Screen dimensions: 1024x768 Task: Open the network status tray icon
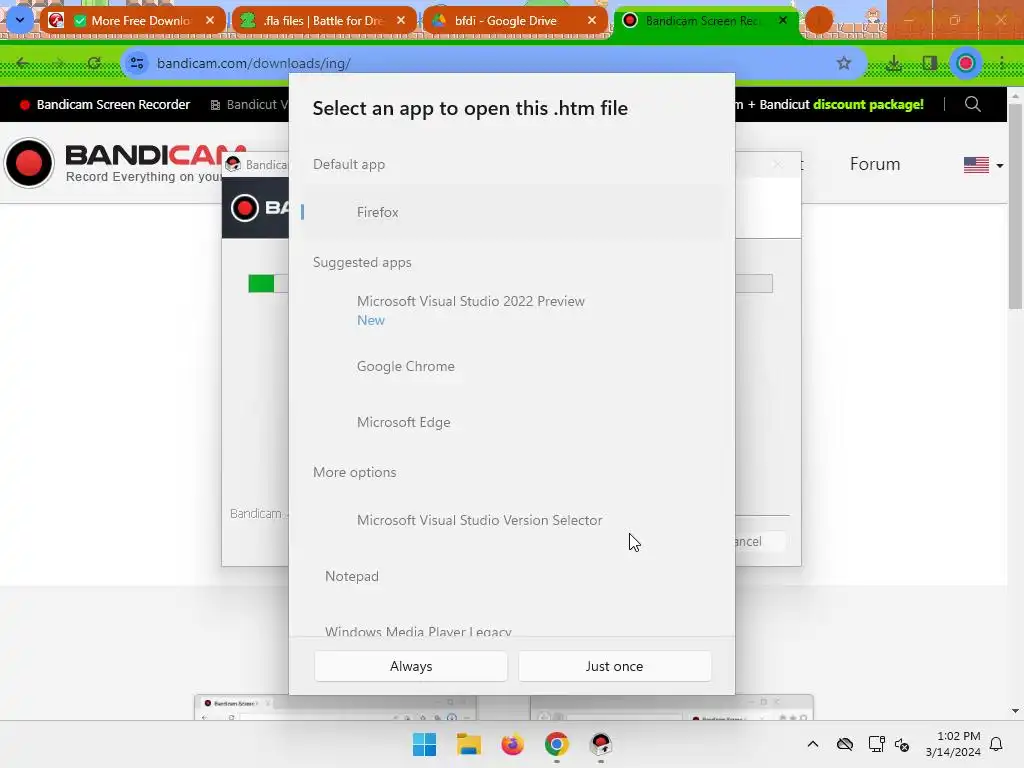tap(876, 744)
